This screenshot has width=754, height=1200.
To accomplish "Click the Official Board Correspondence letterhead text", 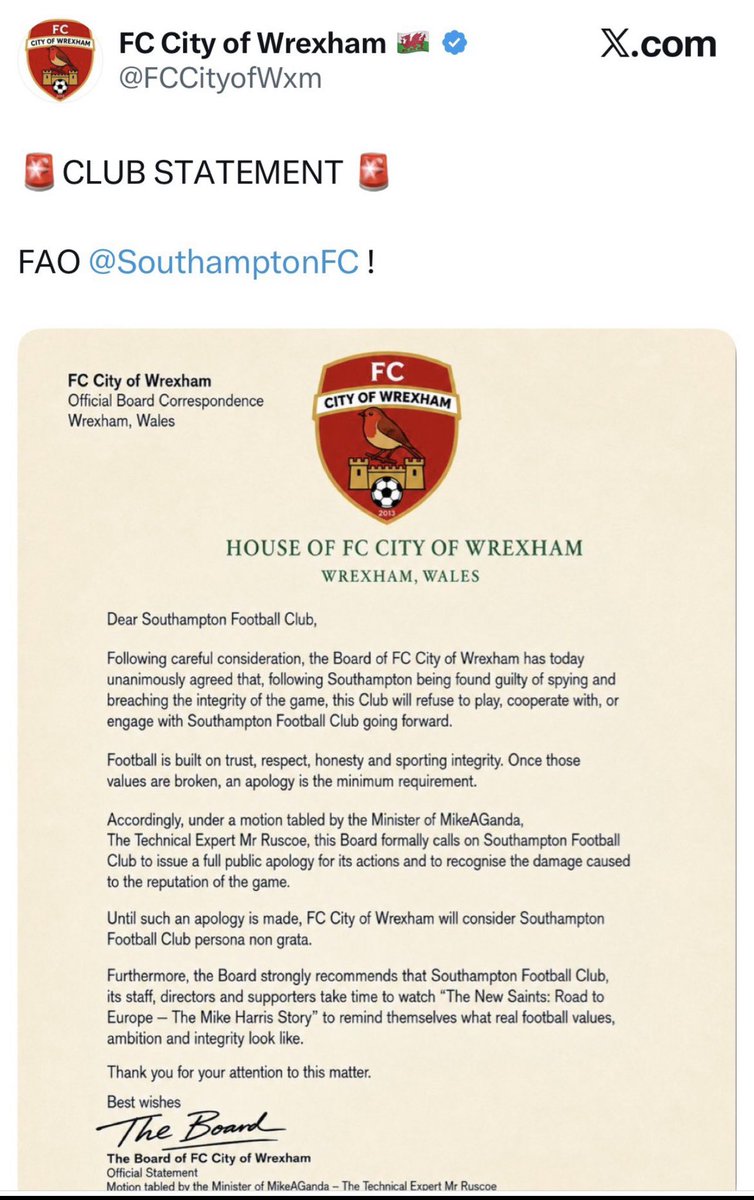I will coord(166,401).
